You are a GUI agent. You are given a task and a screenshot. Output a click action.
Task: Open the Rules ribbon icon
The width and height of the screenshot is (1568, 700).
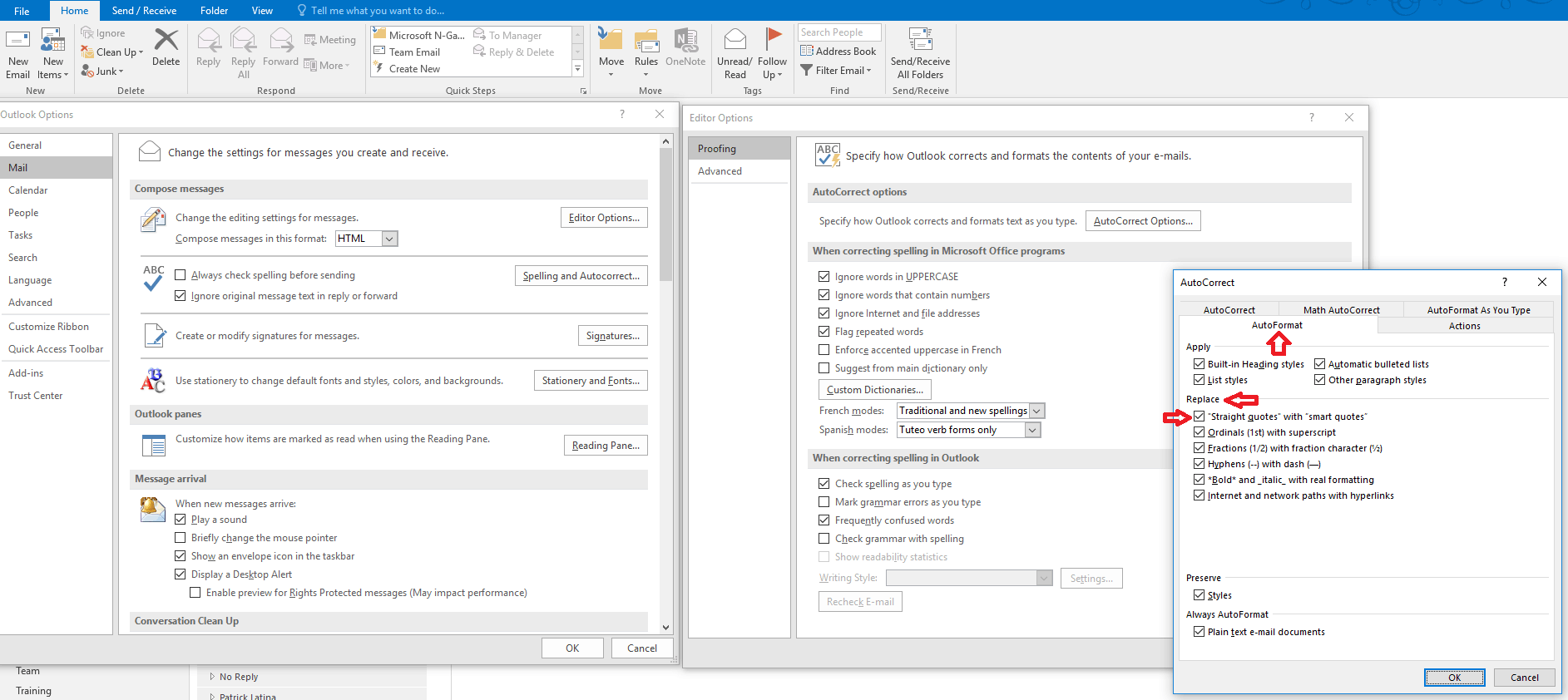pyautogui.click(x=646, y=40)
